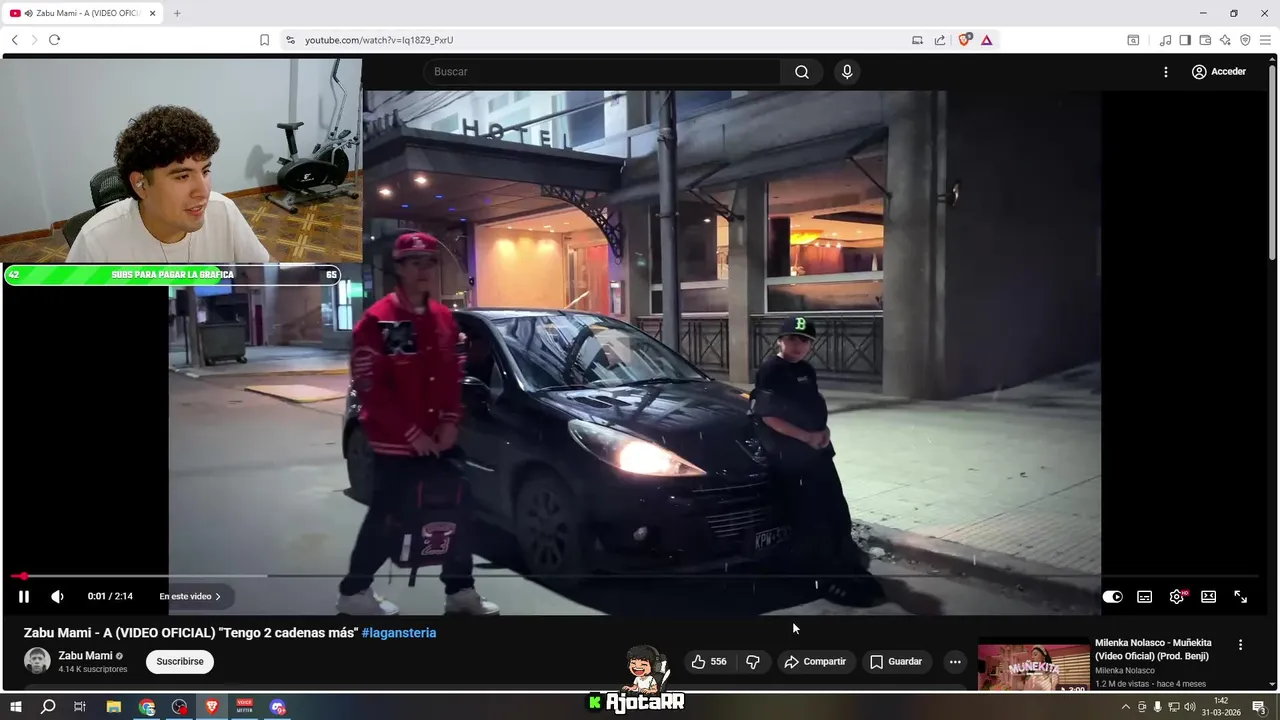Click install/cast screen icon in address bar
Screen dimensions: 1280x720
[917, 40]
